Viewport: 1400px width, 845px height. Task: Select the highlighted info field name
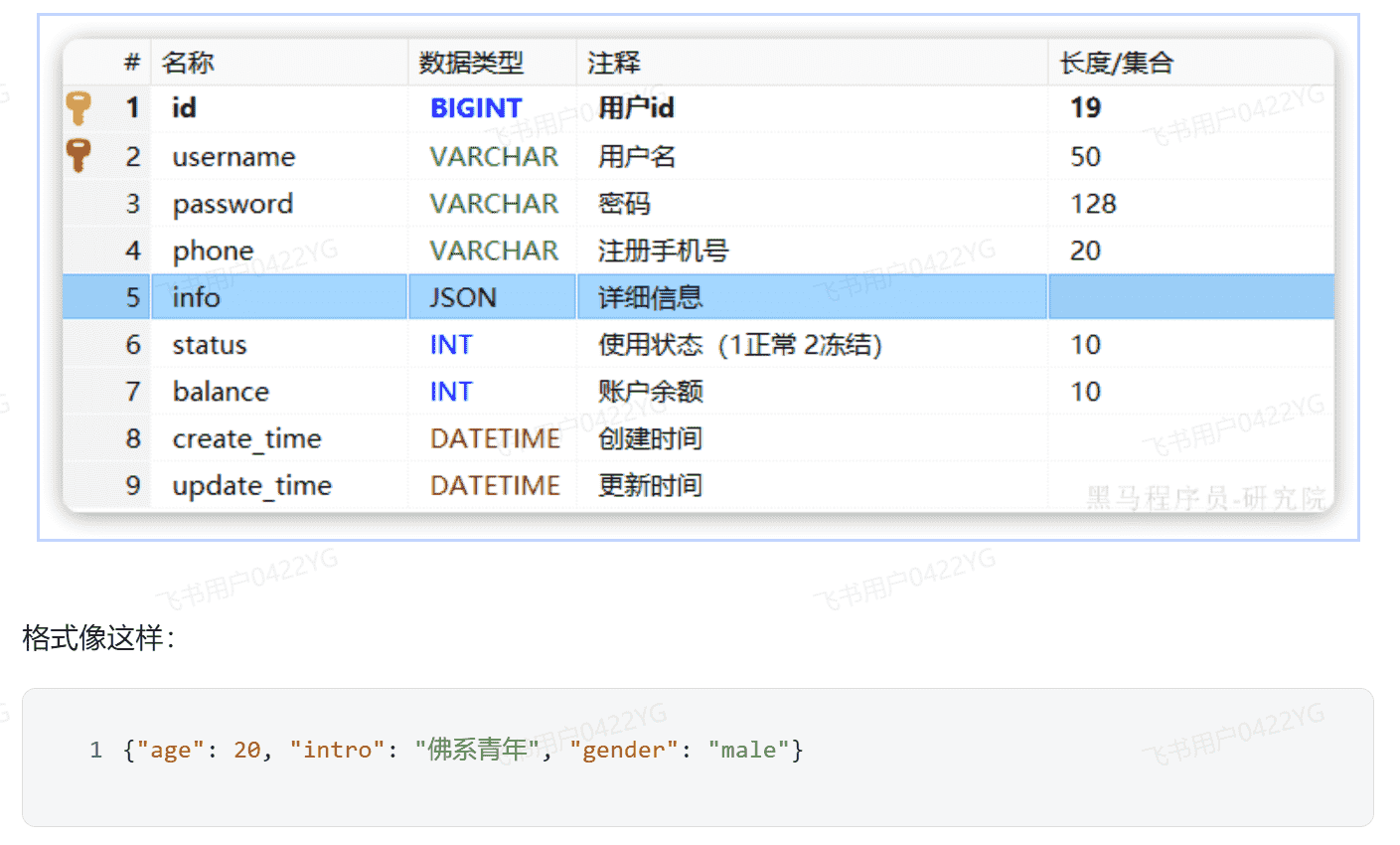[196, 297]
